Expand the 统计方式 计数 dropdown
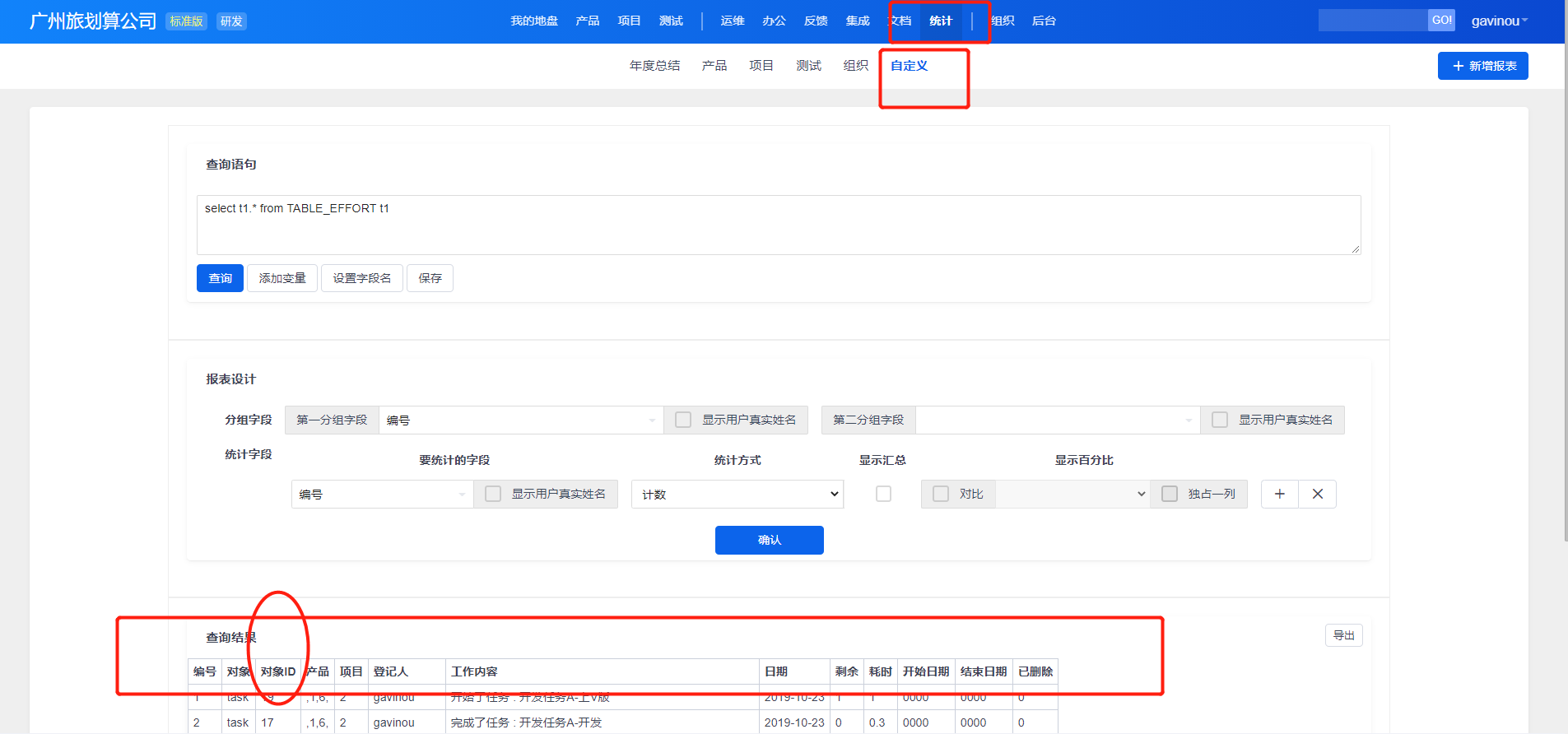This screenshot has width=1568, height=734. click(737, 494)
